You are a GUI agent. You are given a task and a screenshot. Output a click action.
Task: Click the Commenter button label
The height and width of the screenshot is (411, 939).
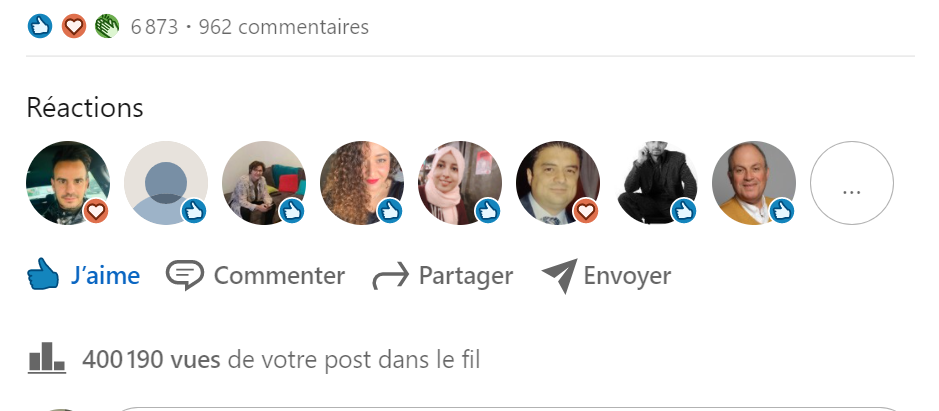coord(279,275)
